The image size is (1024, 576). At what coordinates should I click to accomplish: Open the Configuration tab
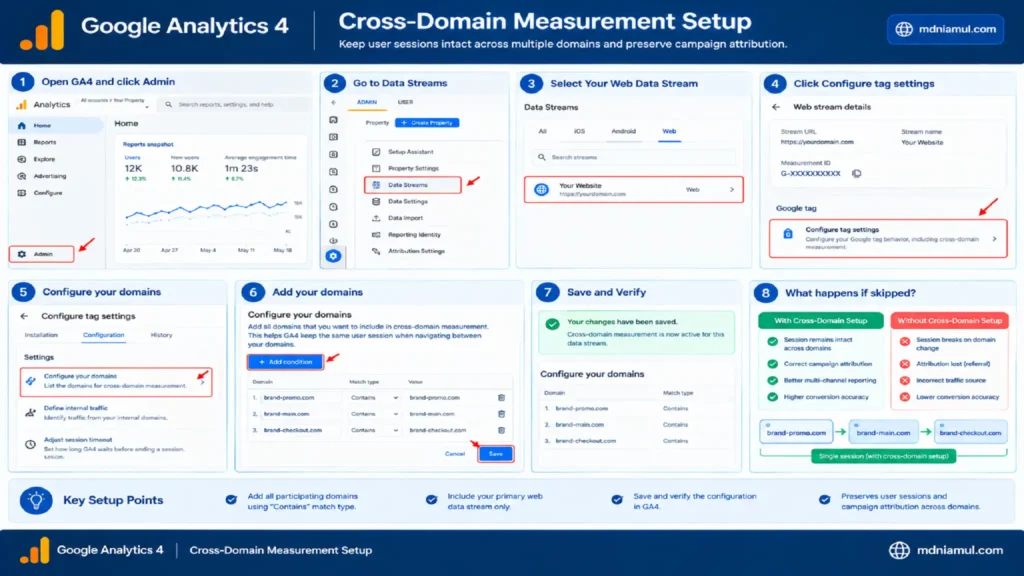(x=103, y=335)
